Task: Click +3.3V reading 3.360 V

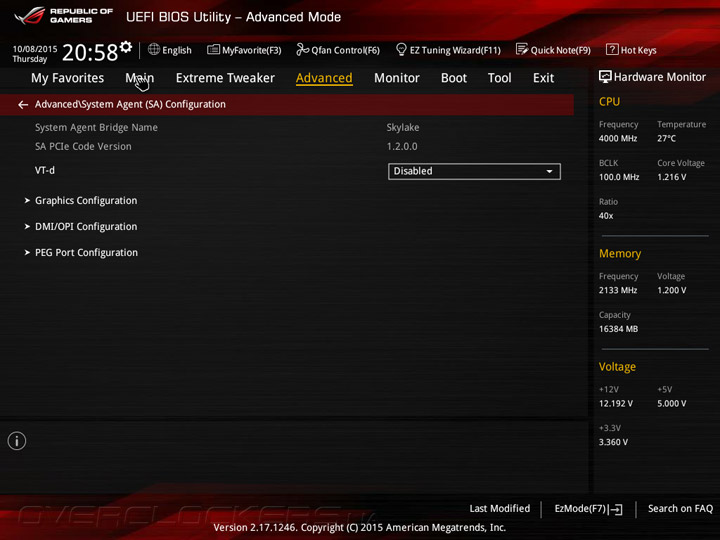Action: point(613,442)
